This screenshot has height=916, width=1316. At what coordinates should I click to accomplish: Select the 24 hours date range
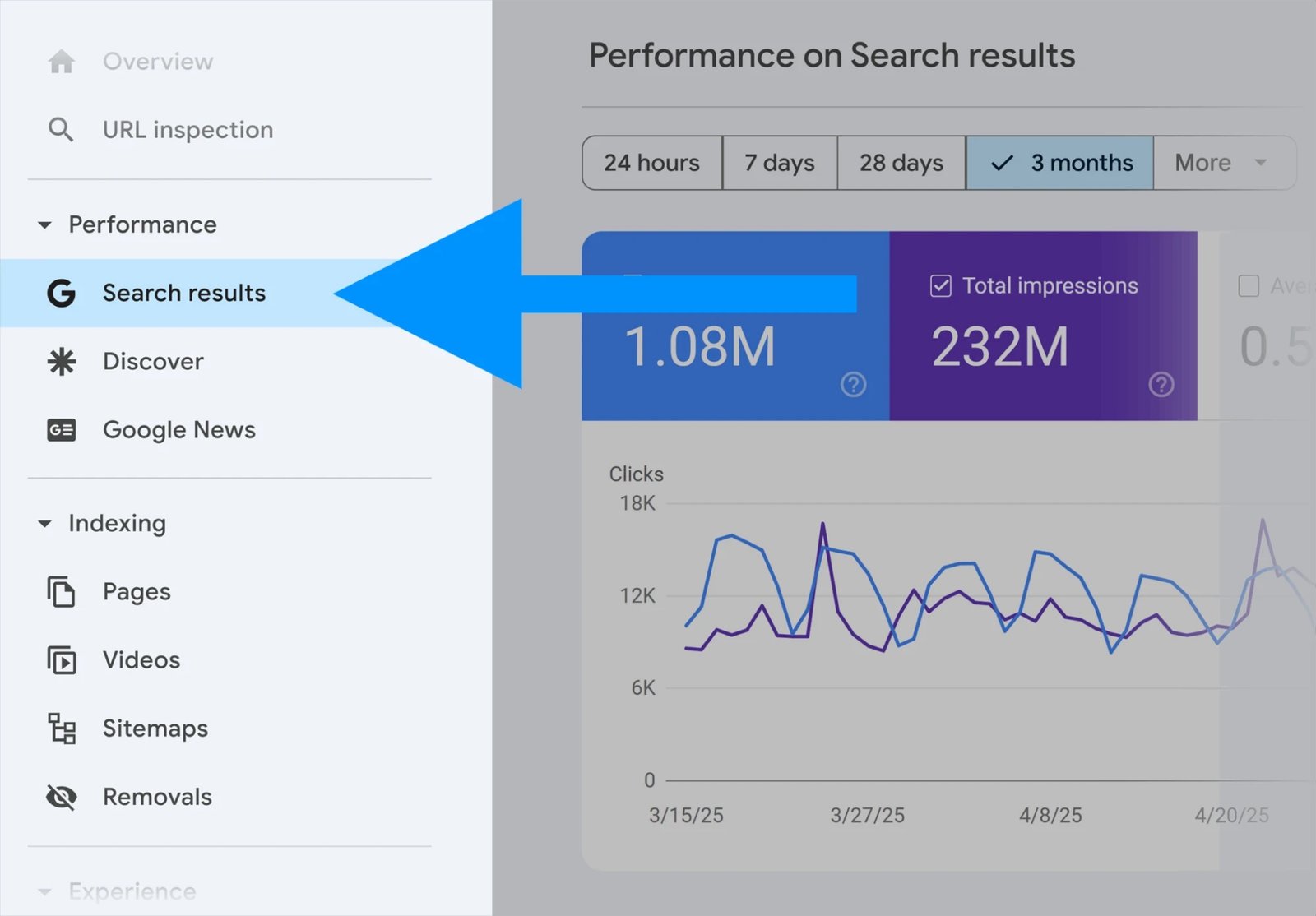tap(652, 163)
